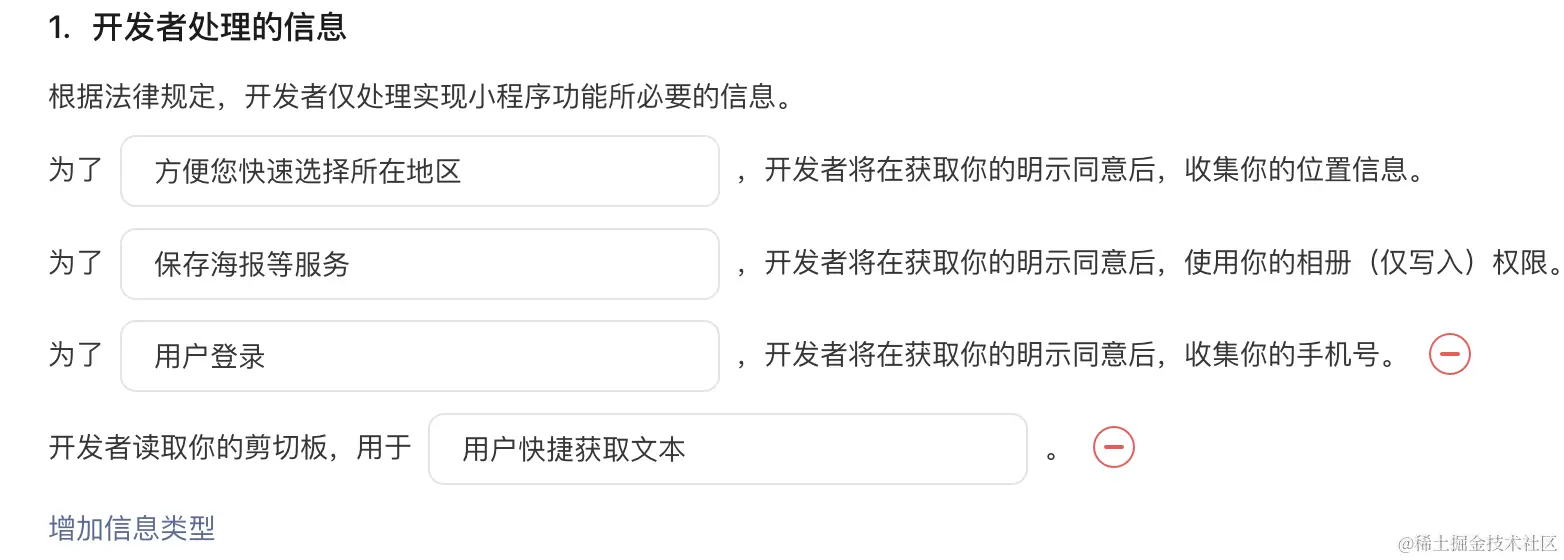Click the 为了 label before 用户登录
Viewport: 1564px width, 560px height.
point(76,356)
